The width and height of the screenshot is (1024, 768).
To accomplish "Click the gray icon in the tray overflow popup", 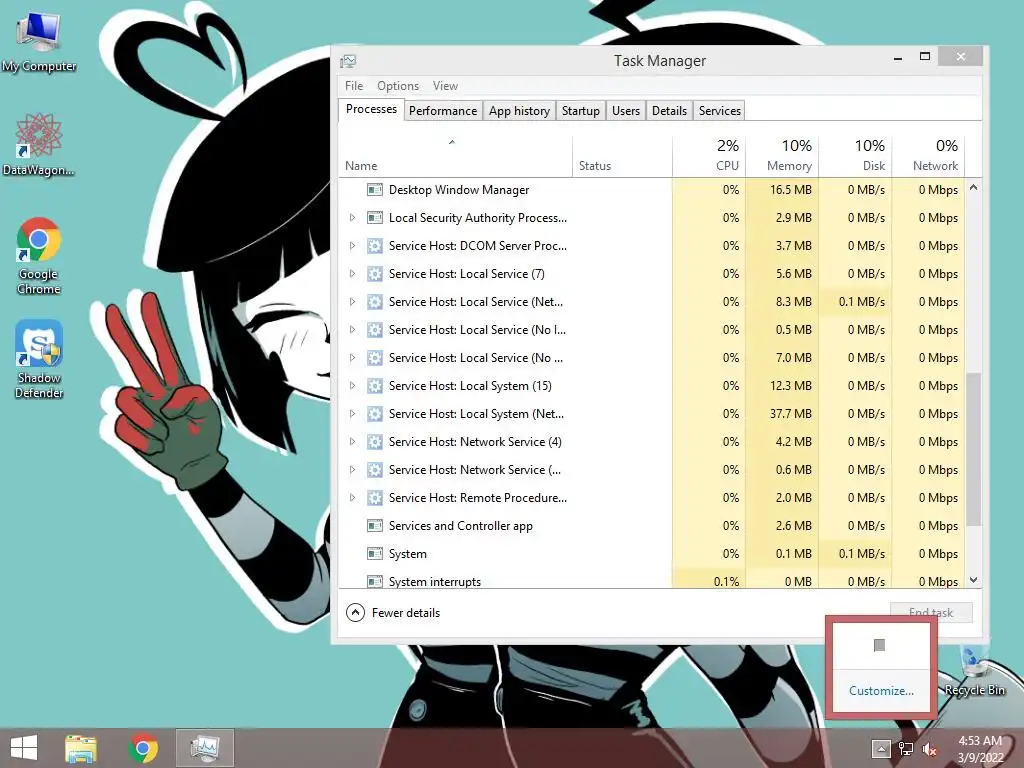I will pos(880,645).
